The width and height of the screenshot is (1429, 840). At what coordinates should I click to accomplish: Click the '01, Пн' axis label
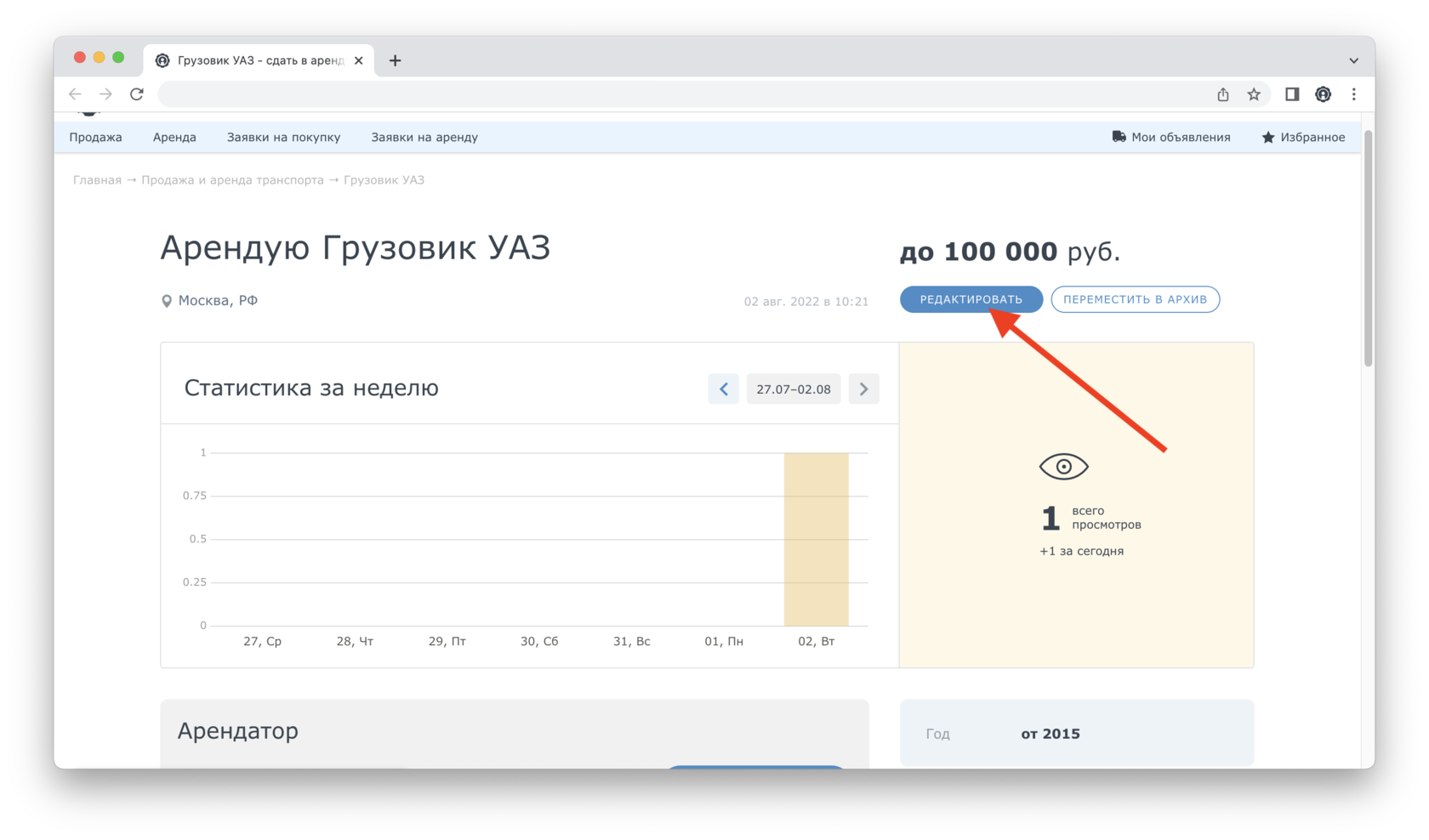point(724,642)
